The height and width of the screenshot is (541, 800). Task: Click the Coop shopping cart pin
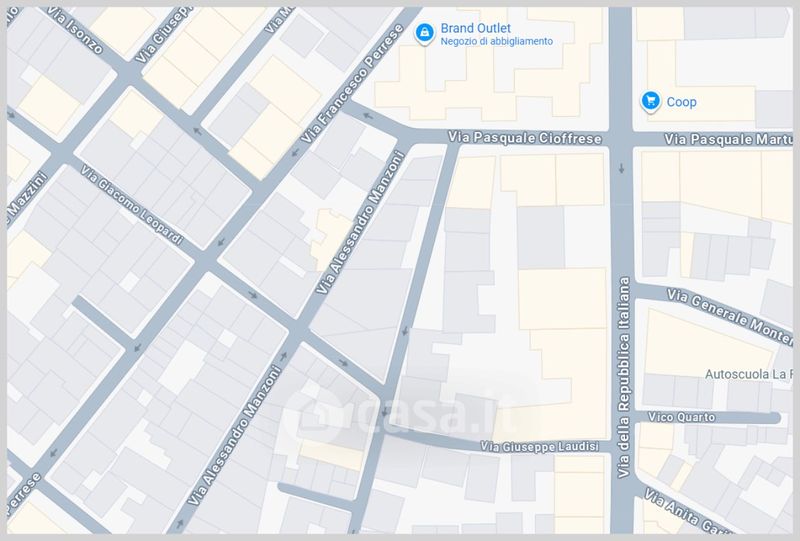(x=649, y=101)
